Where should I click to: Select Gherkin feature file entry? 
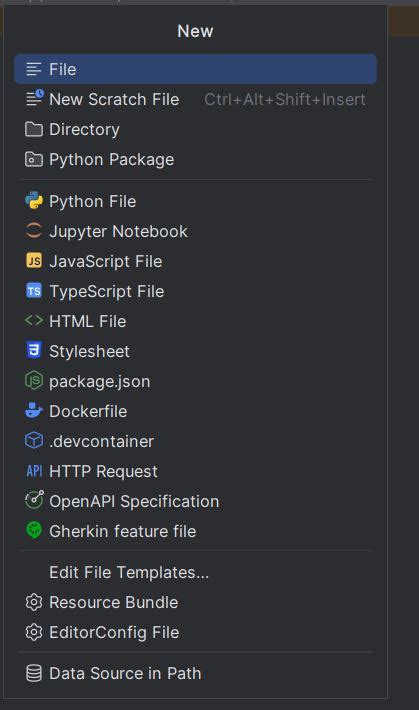[x=195, y=531]
